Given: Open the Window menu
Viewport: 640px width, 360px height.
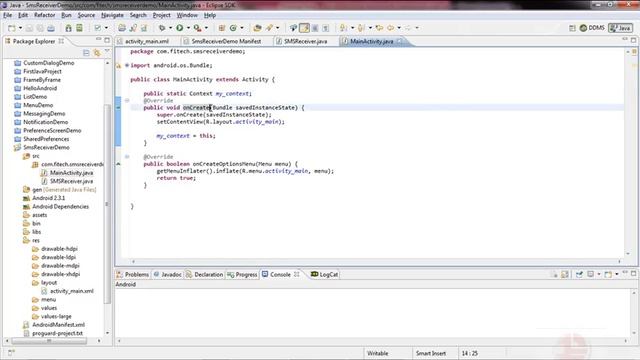Looking at the screenshot, I should click(x=187, y=15).
